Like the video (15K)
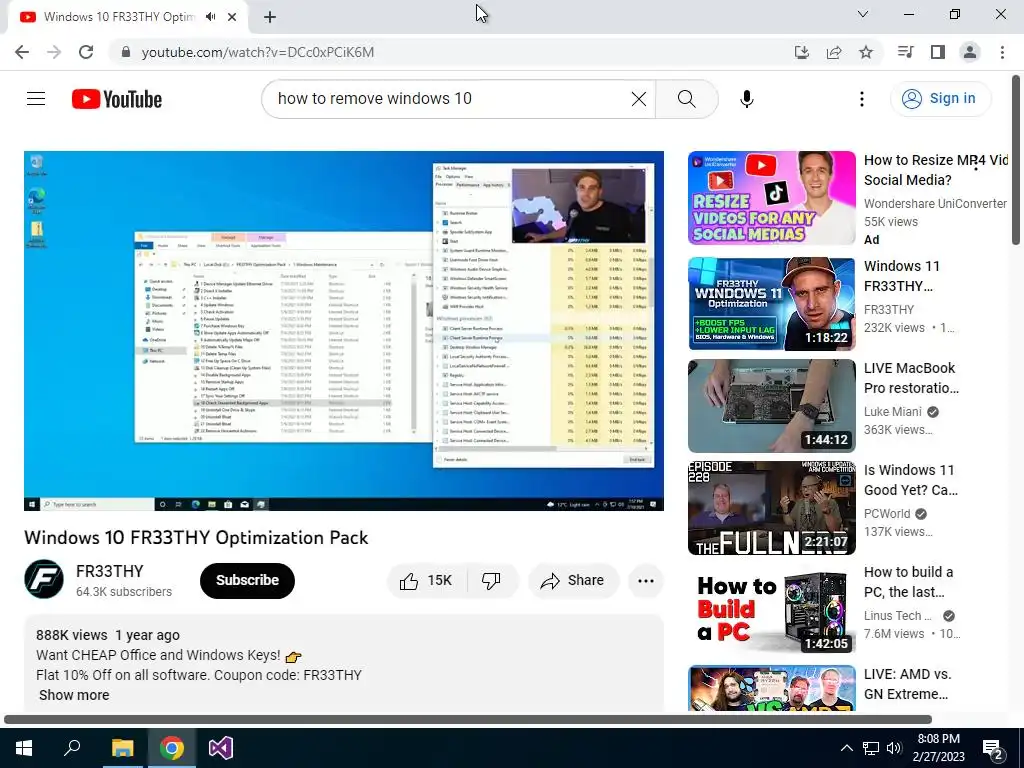1024x768 pixels. click(x=428, y=581)
